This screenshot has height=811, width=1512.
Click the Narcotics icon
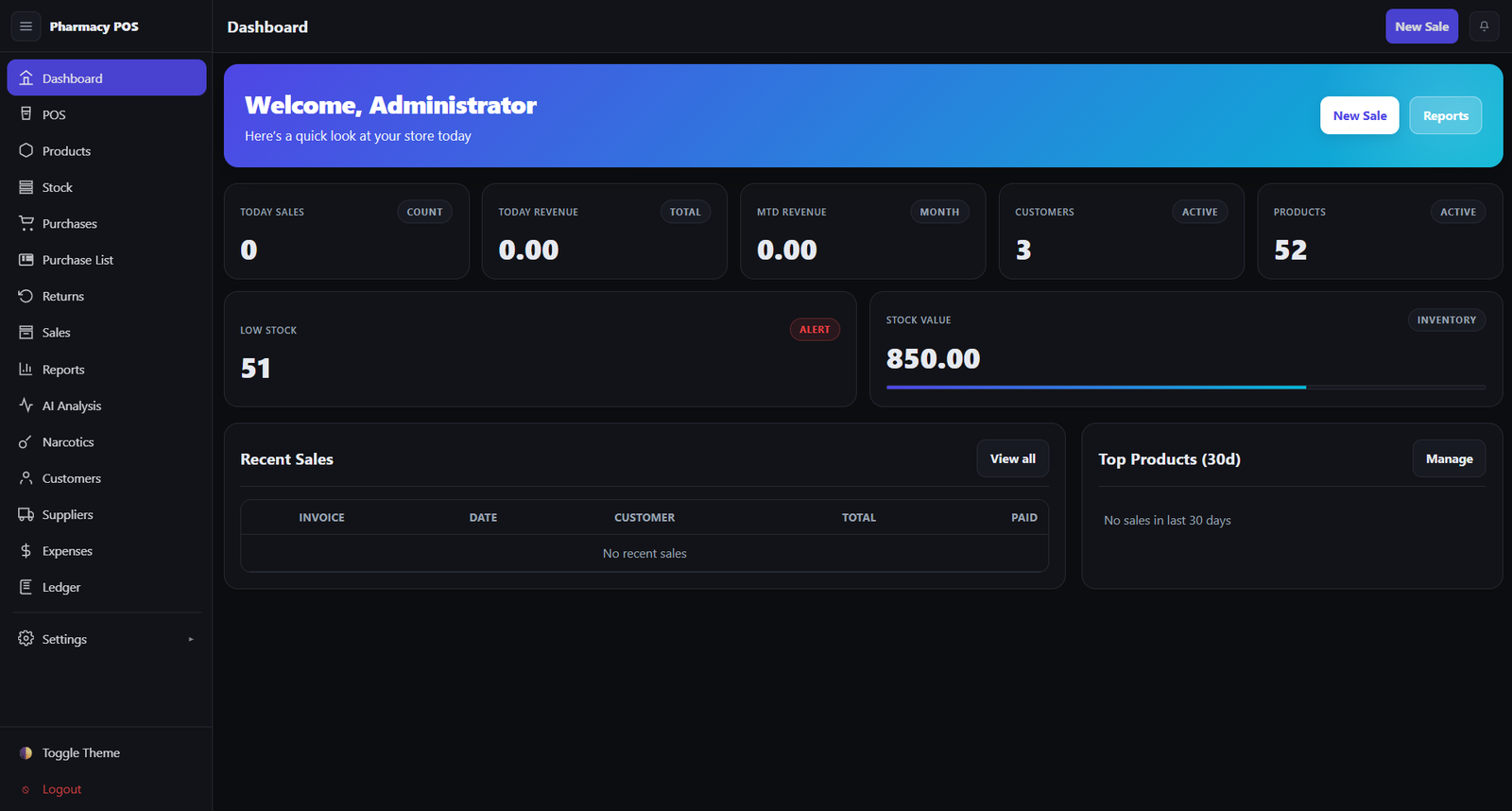coord(26,442)
